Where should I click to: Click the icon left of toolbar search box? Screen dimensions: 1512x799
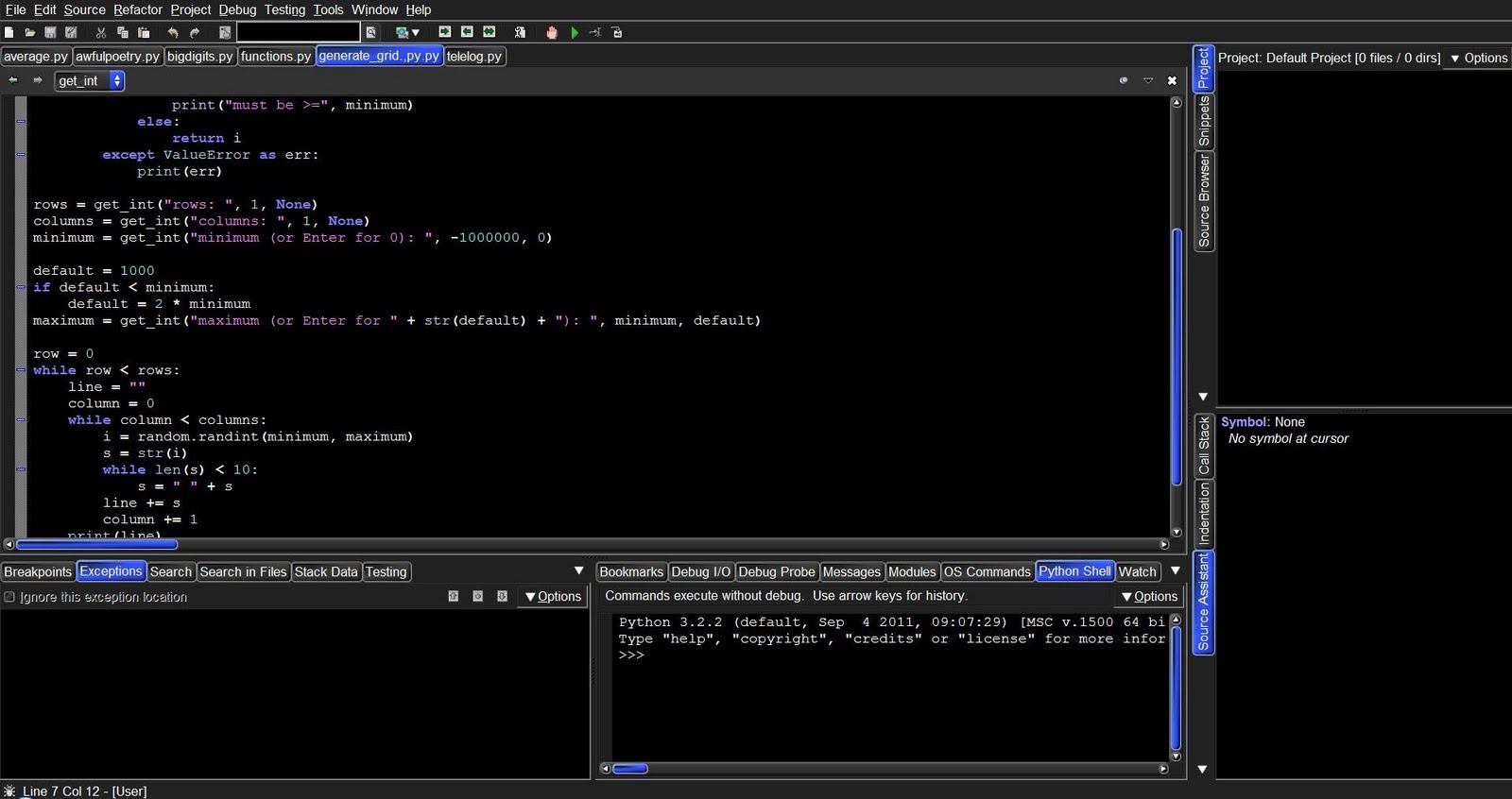[x=225, y=32]
